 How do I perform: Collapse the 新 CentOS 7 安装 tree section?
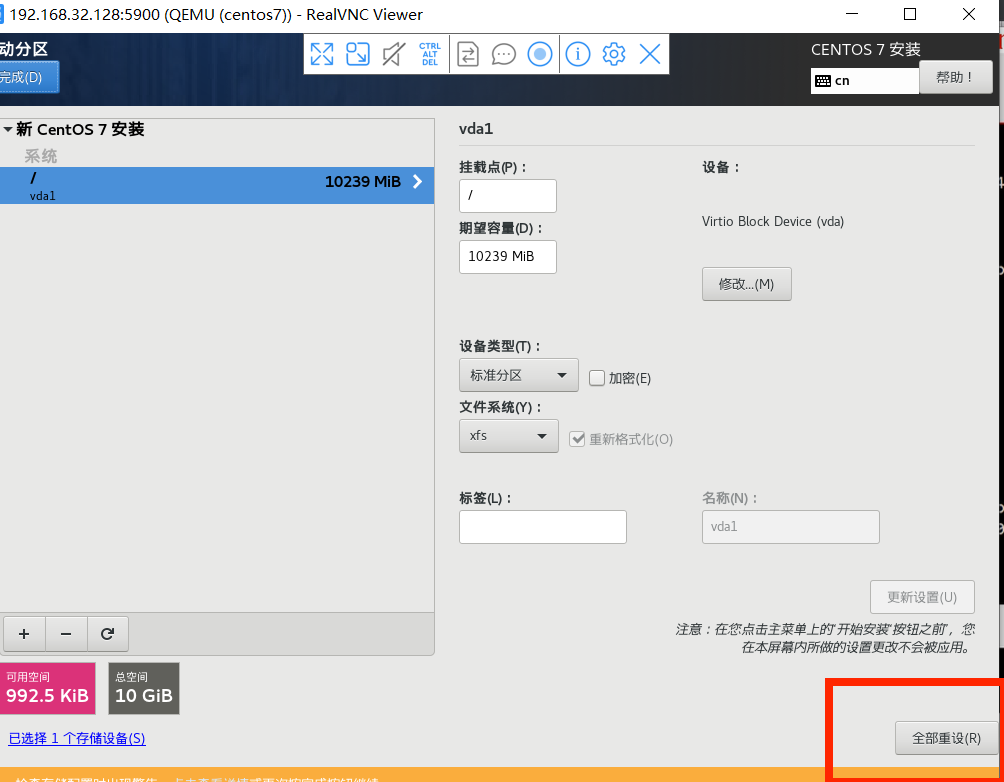(x=8, y=129)
